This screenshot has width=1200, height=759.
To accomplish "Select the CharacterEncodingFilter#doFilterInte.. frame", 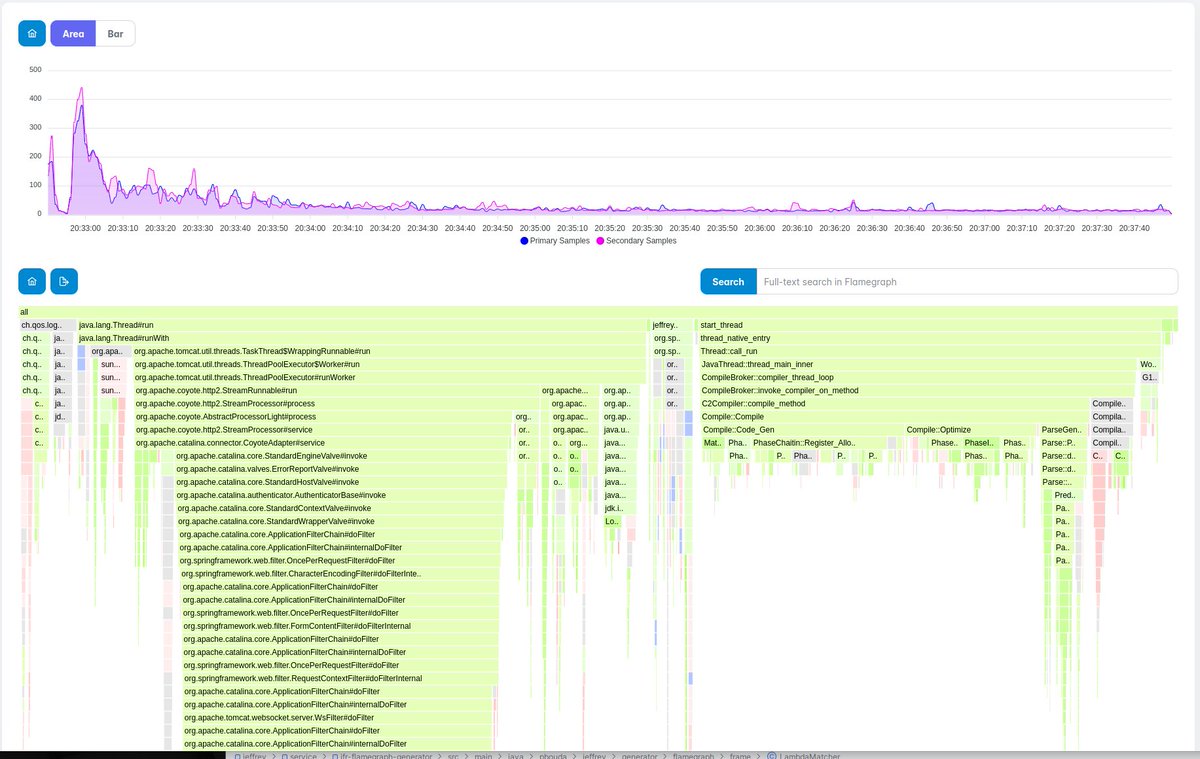I will point(340,573).
